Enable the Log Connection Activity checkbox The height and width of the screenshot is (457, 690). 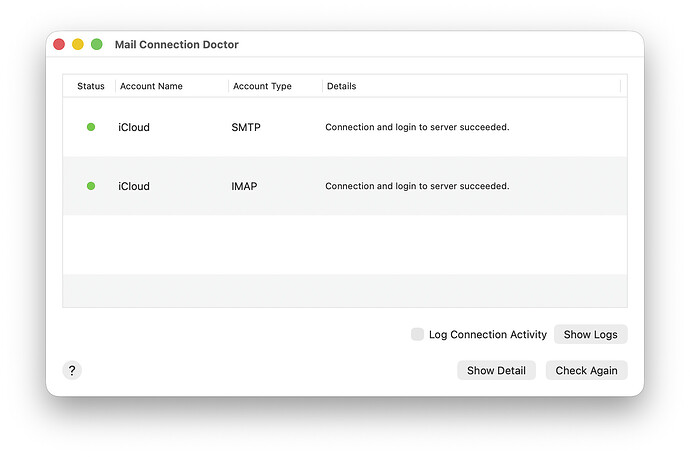pos(417,334)
